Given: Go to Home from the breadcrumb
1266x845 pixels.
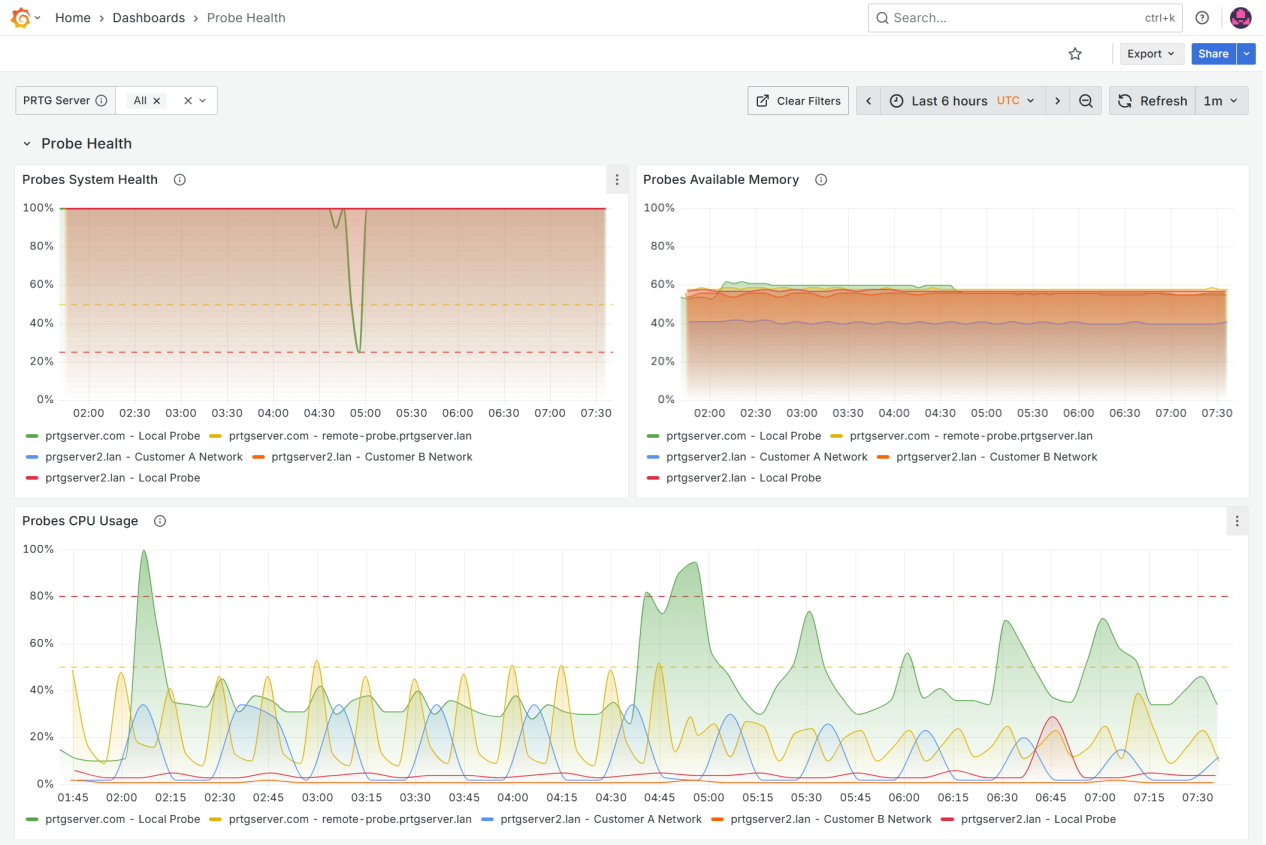Looking at the screenshot, I should (72, 17).
